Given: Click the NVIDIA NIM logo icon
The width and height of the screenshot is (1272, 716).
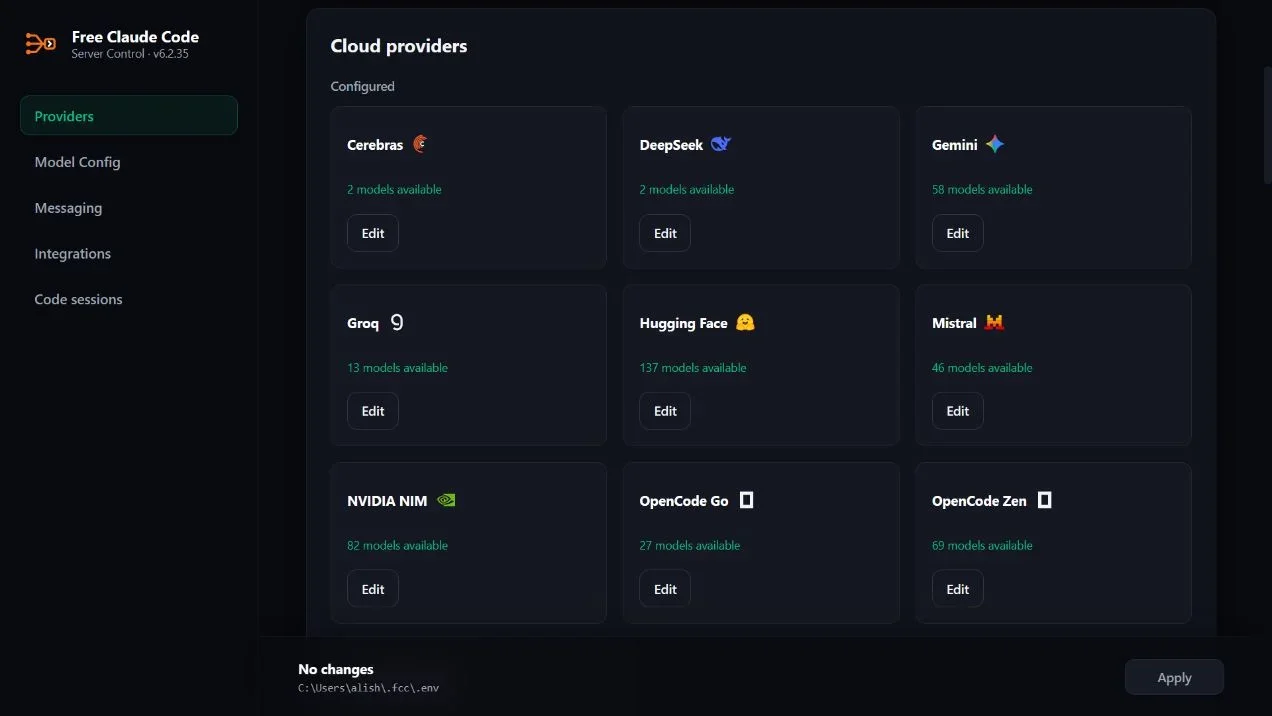Looking at the screenshot, I should click(x=446, y=500).
